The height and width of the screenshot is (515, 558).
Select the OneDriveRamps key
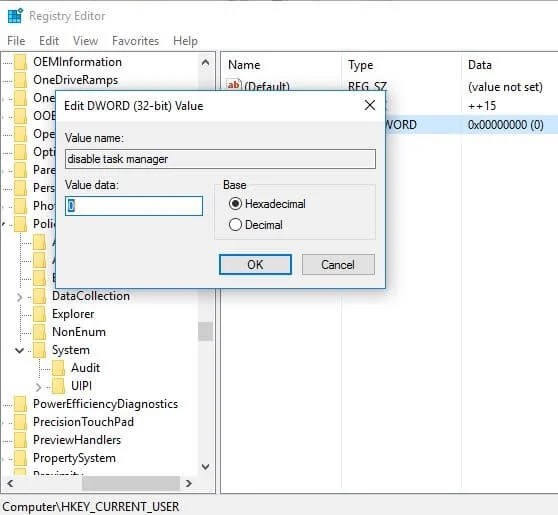tap(75, 80)
